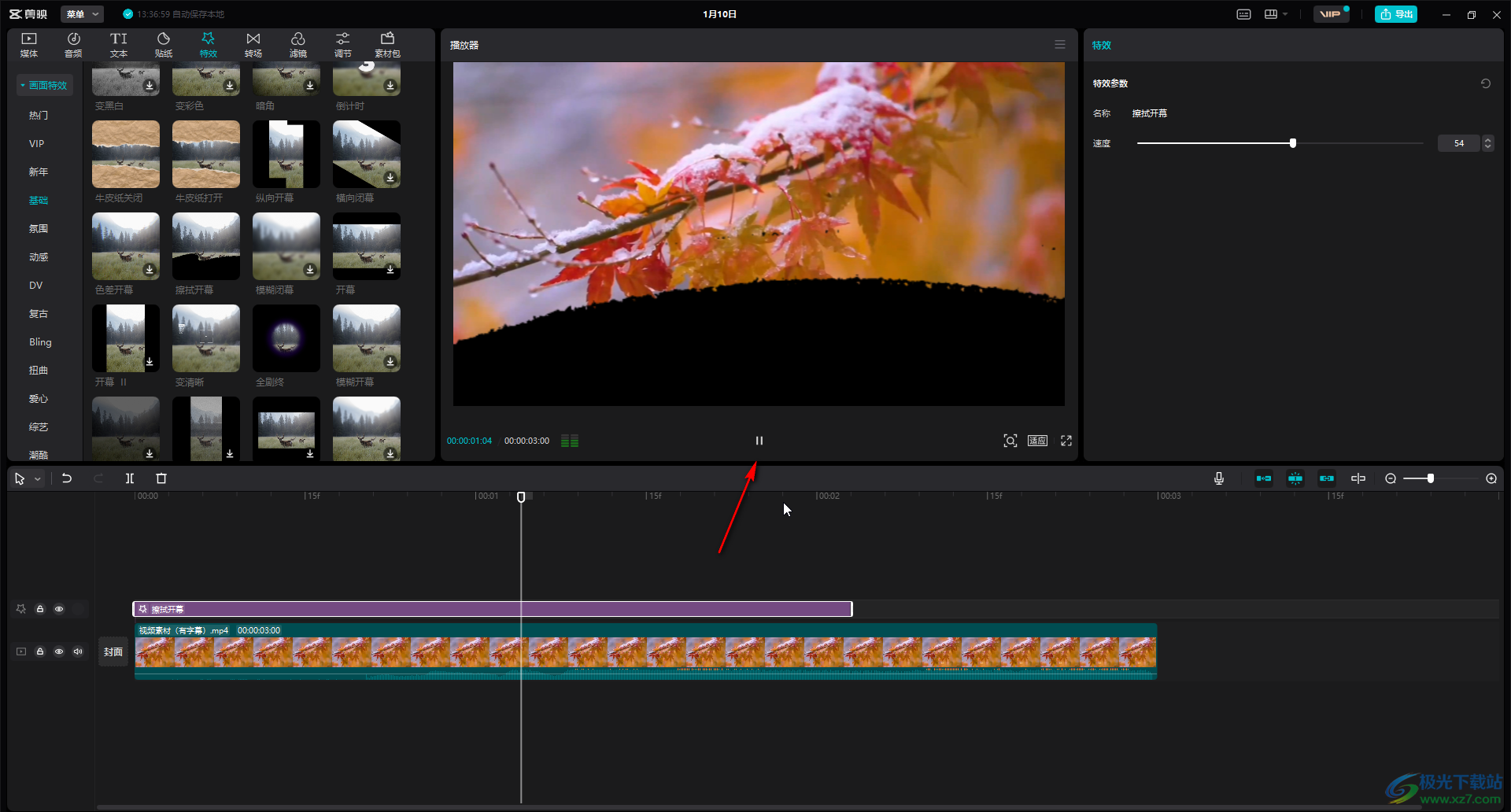Open the layout switch dropdown
Viewport: 1511px width, 812px height.
pos(1276,14)
